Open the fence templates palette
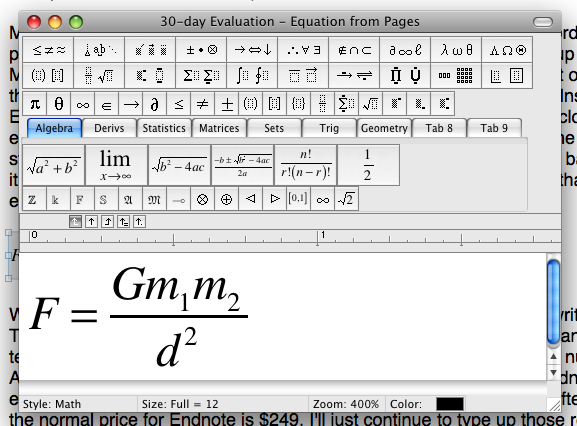Image resolution: width=577 pixels, height=426 pixels. [x=48, y=75]
